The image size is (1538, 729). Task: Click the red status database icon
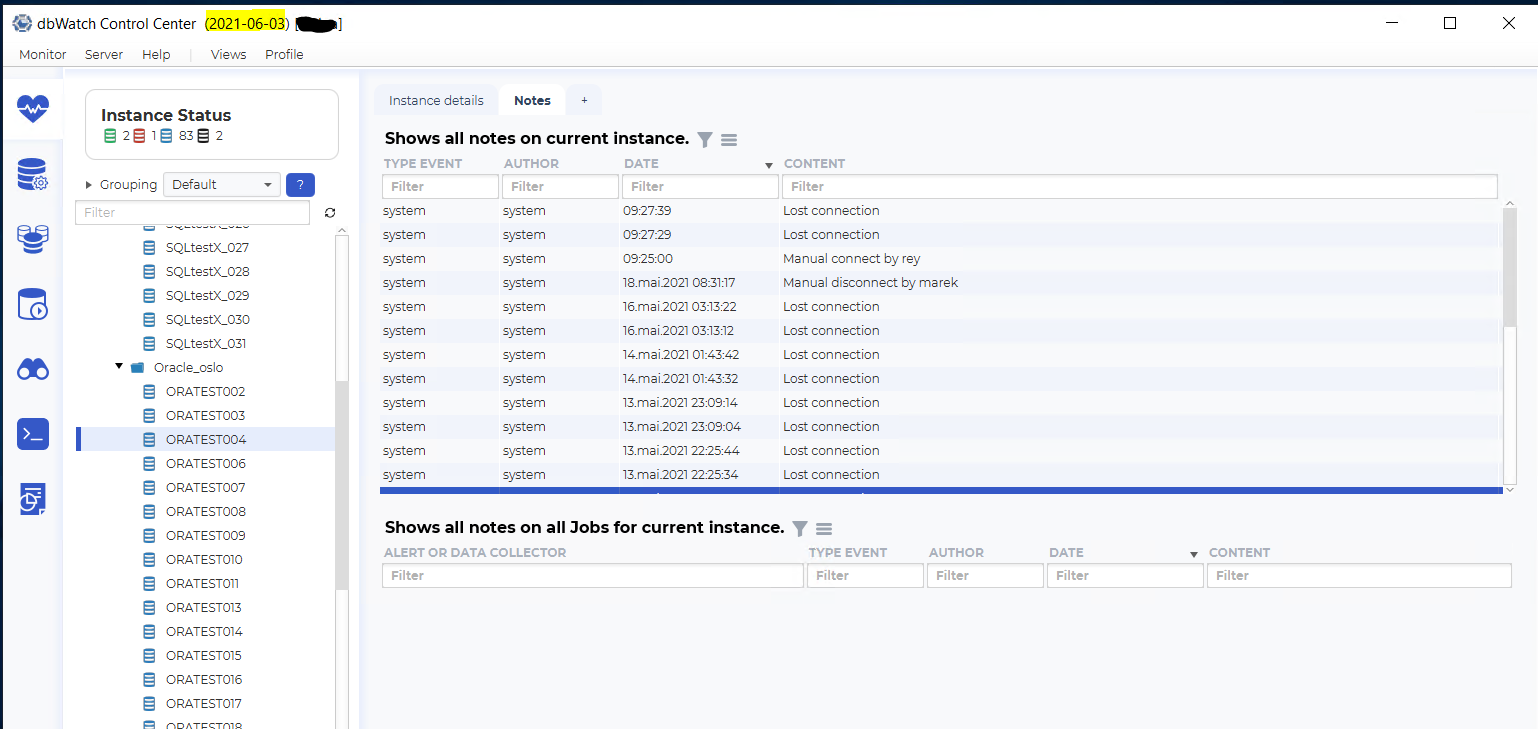[139, 136]
